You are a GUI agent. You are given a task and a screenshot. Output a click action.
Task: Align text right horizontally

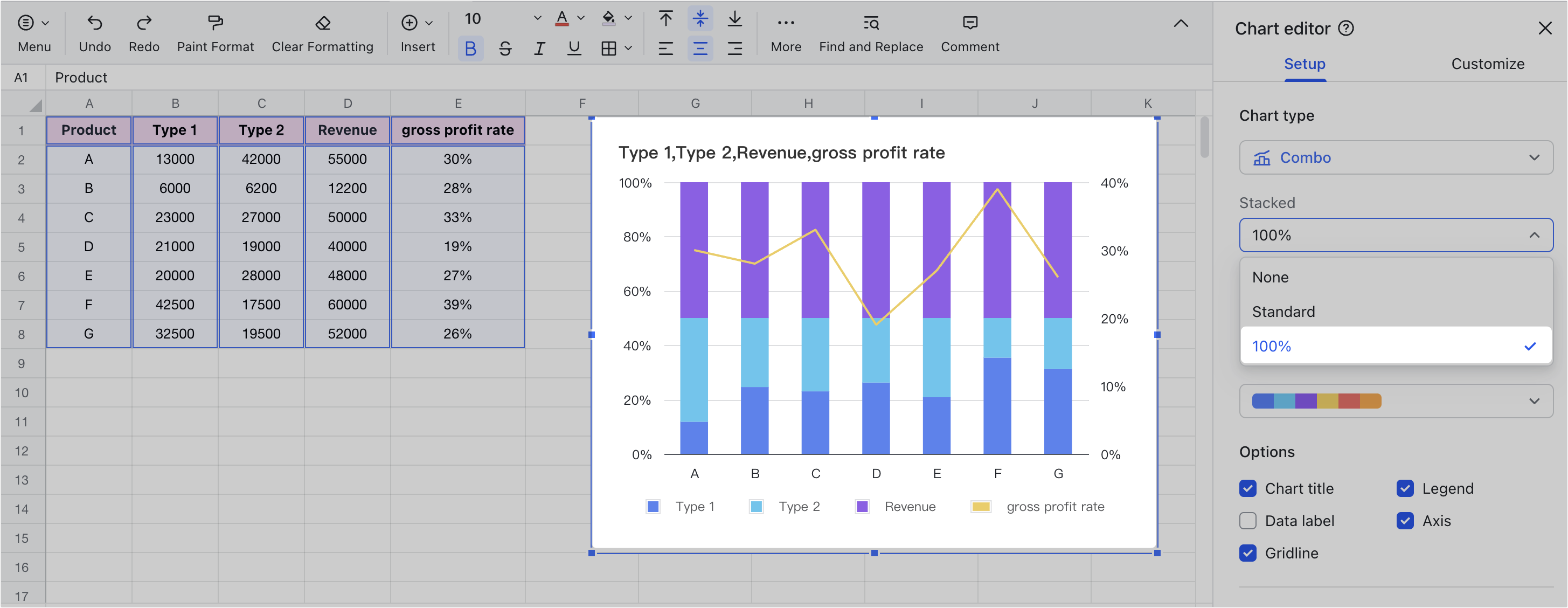click(x=734, y=49)
